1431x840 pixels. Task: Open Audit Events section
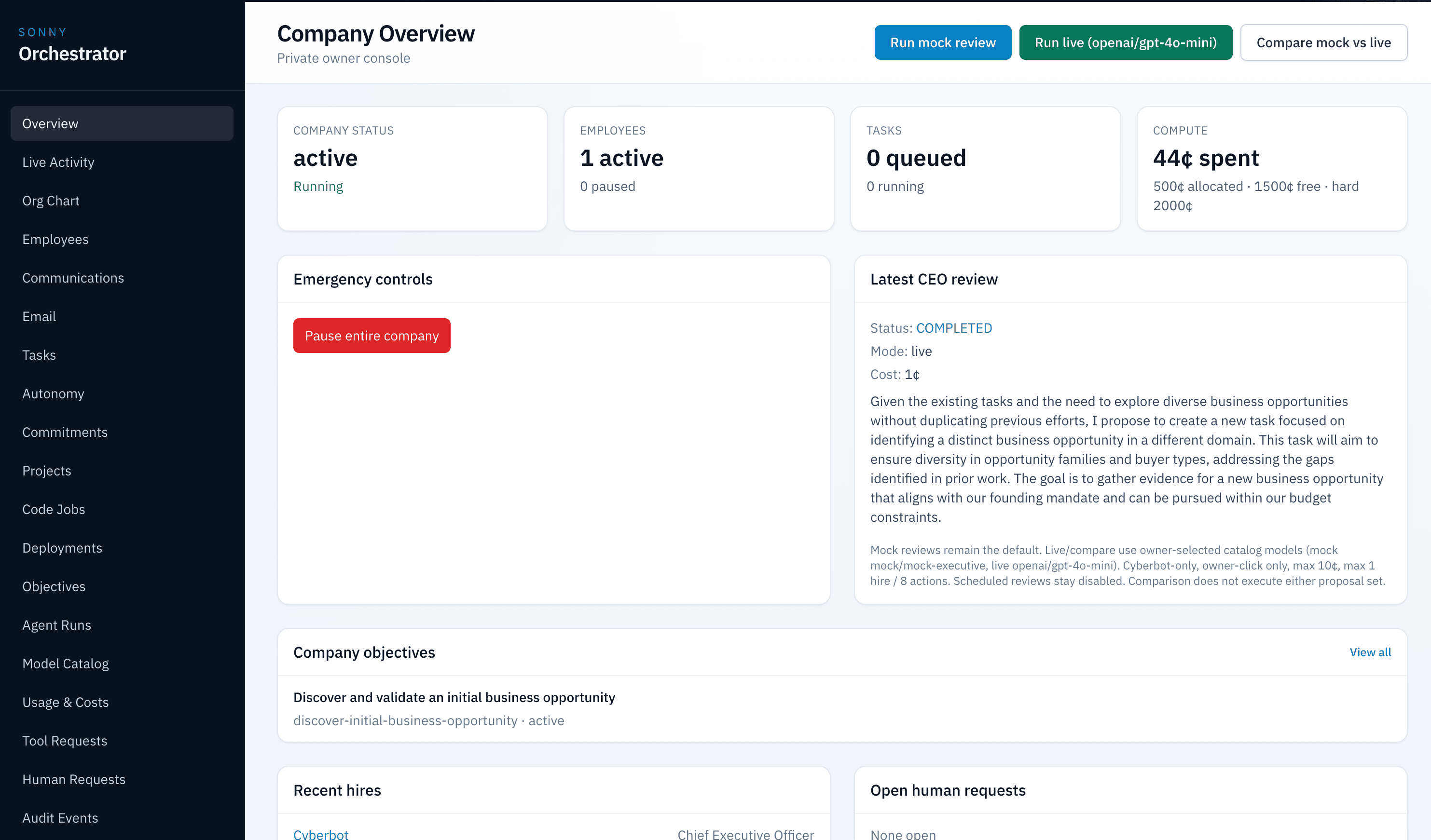(122, 818)
